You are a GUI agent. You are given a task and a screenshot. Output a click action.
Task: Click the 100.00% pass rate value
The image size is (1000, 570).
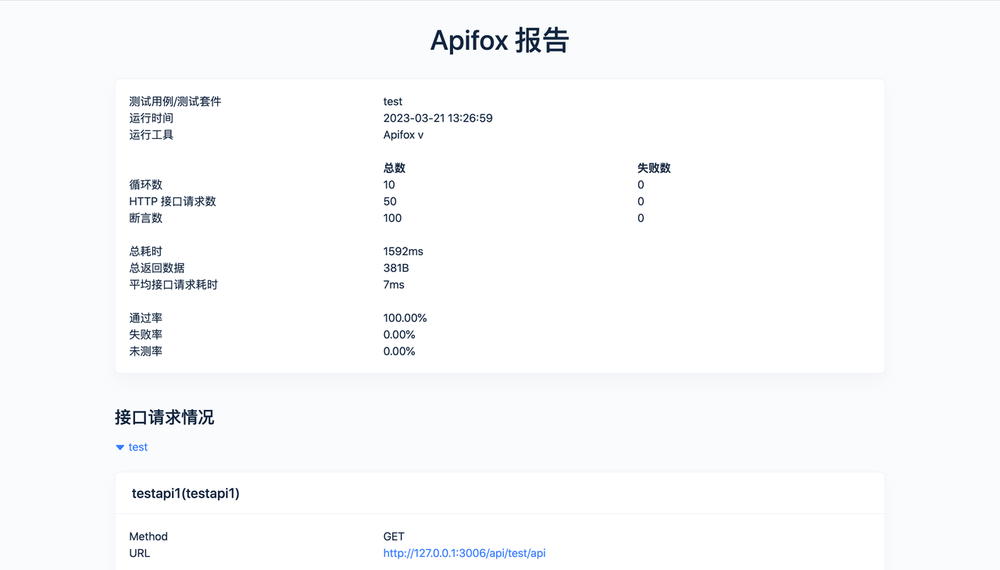pyautogui.click(x=405, y=318)
